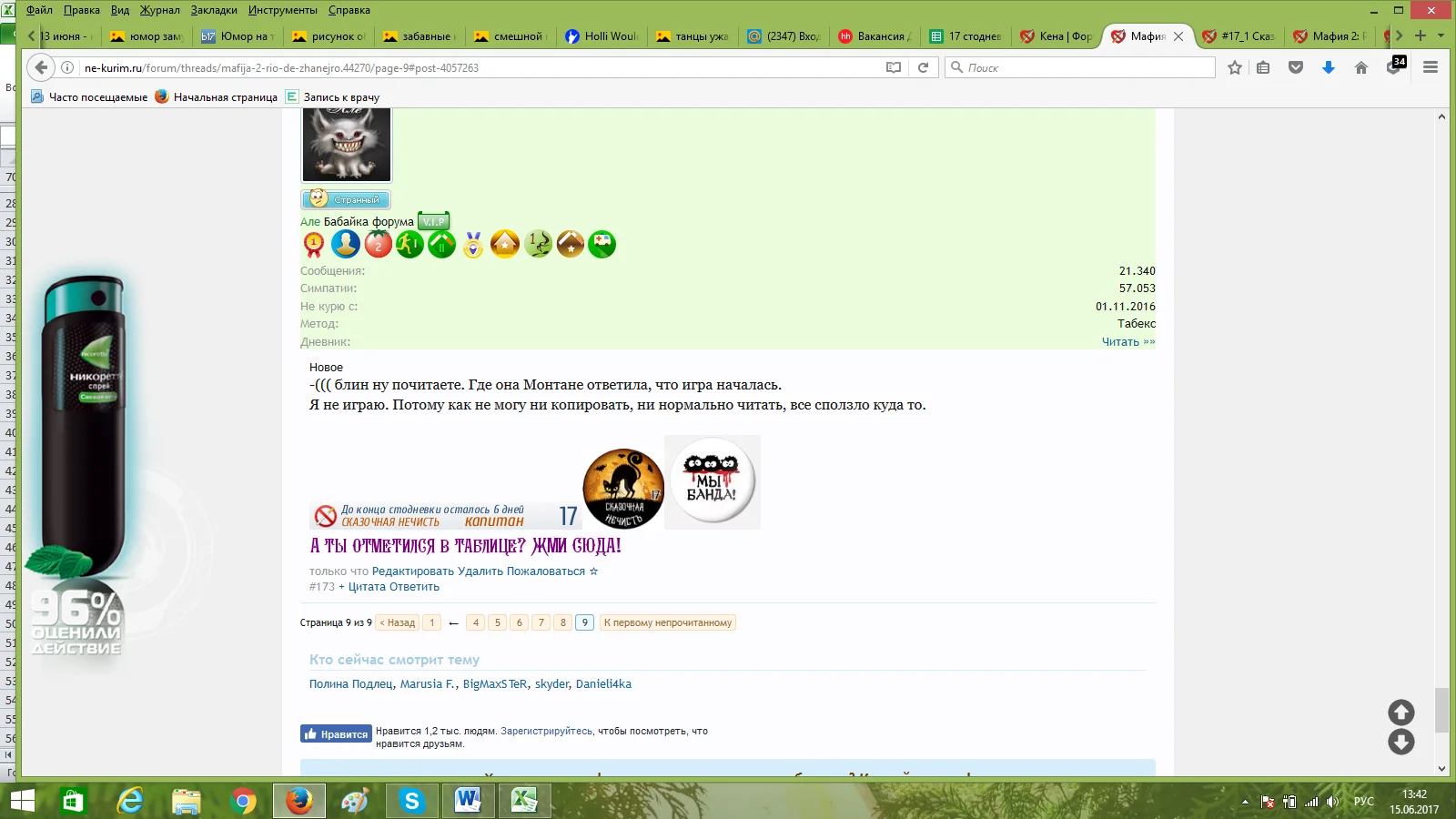Screen dimensions: 1456x819
Task: Open the bookmarks library list icon
Action: pyautogui.click(x=1263, y=67)
